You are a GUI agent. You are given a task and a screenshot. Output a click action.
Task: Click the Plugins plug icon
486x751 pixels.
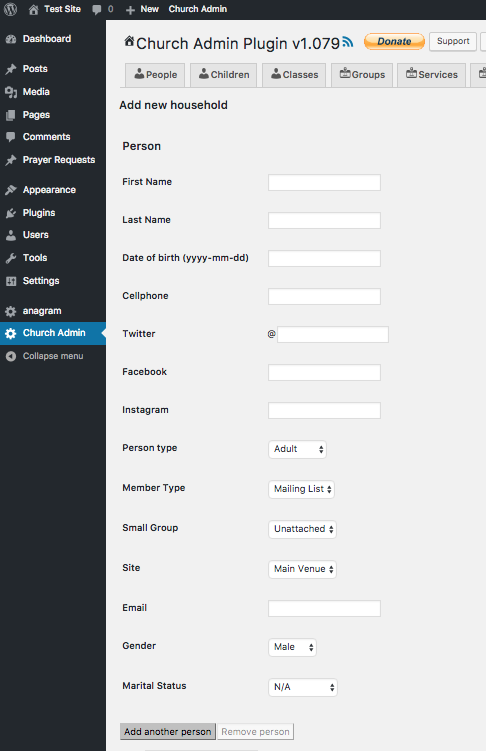coord(11,213)
